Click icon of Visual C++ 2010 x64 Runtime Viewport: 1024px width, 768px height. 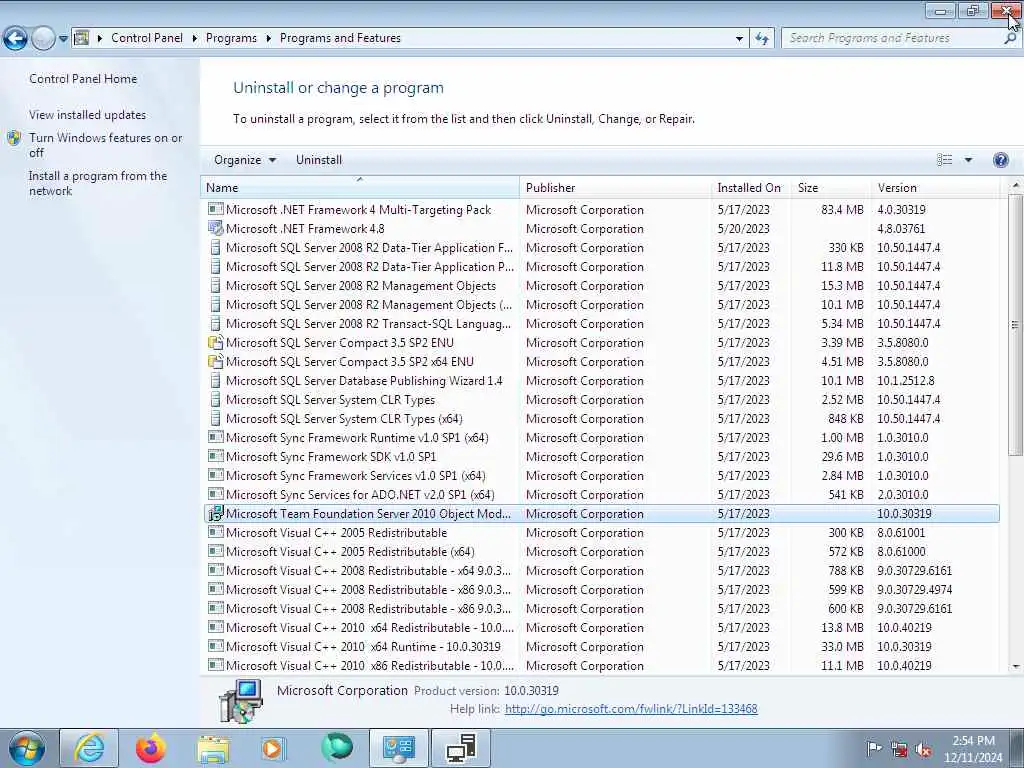pyautogui.click(x=216, y=647)
